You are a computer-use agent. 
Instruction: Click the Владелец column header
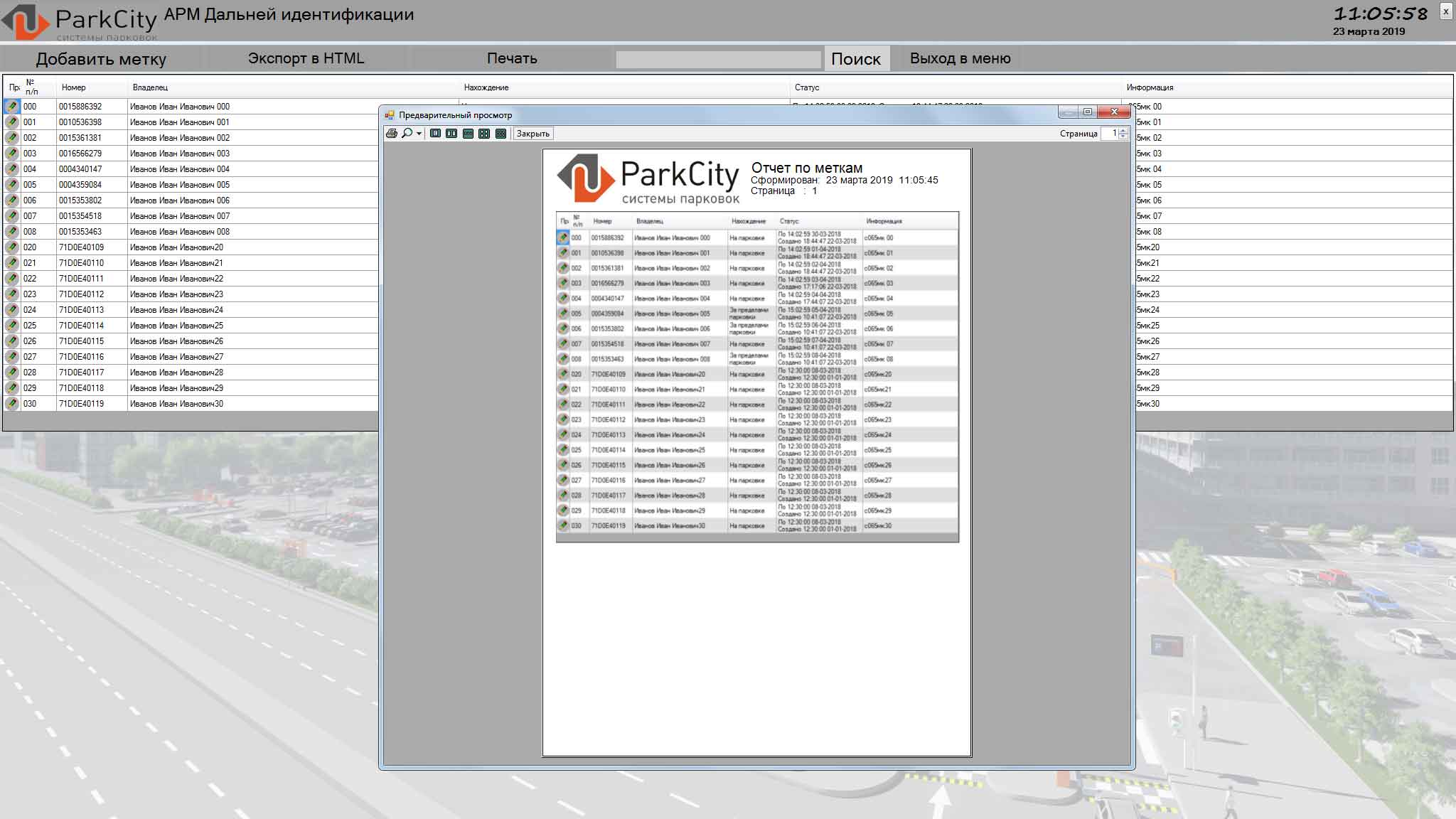pos(150,87)
